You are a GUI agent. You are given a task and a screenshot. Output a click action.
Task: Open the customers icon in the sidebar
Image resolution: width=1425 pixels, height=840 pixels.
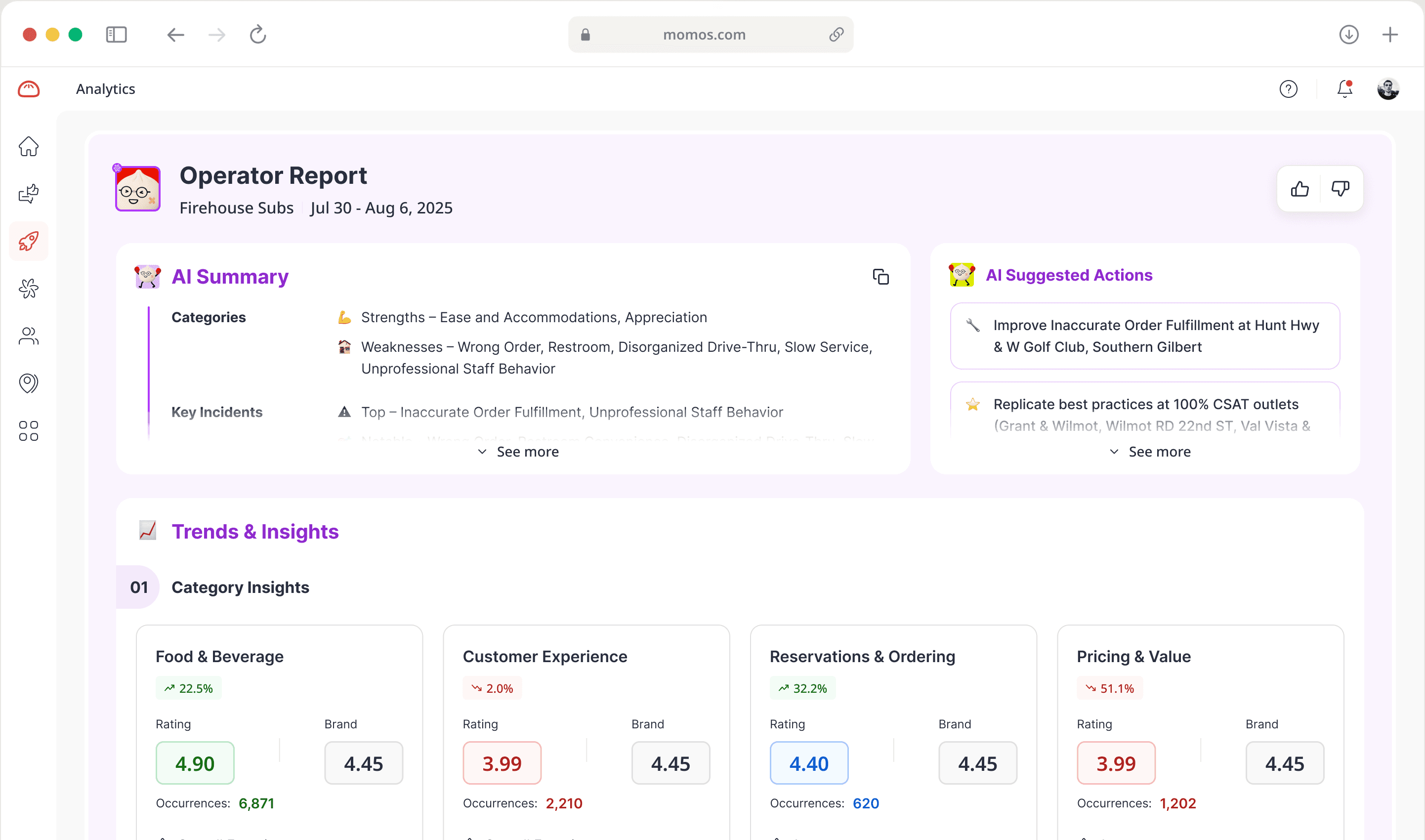click(28, 336)
